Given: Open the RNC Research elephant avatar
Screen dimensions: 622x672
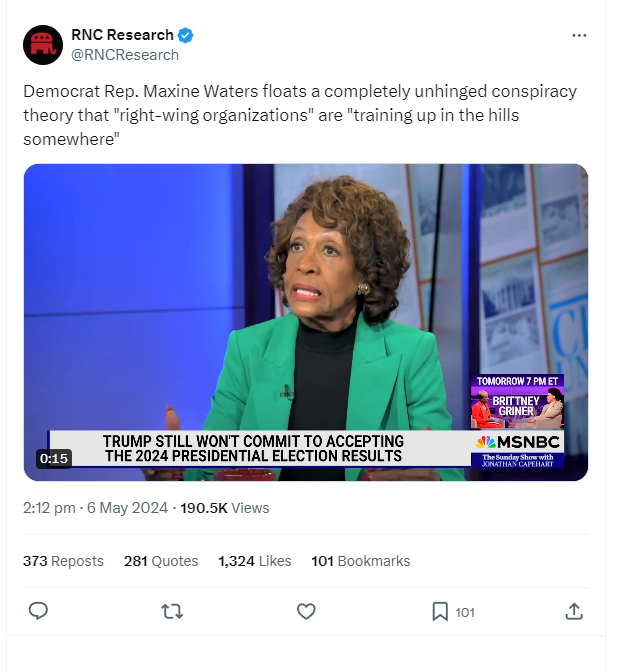Looking at the screenshot, I should coord(43,45).
